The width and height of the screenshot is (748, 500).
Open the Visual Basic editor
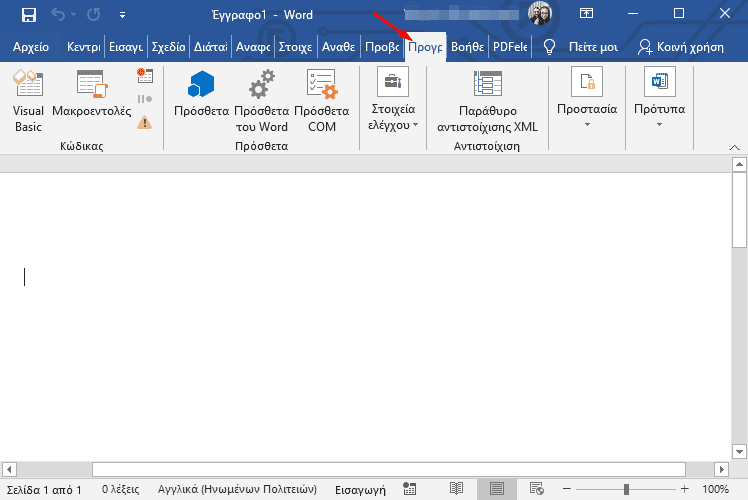pos(28,101)
